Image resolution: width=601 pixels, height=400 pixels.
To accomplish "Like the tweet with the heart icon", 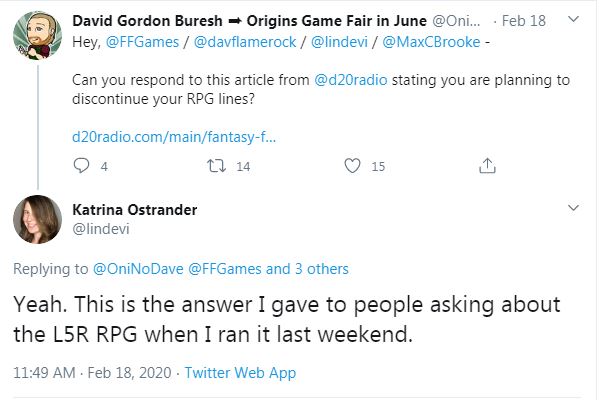I will [x=352, y=166].
